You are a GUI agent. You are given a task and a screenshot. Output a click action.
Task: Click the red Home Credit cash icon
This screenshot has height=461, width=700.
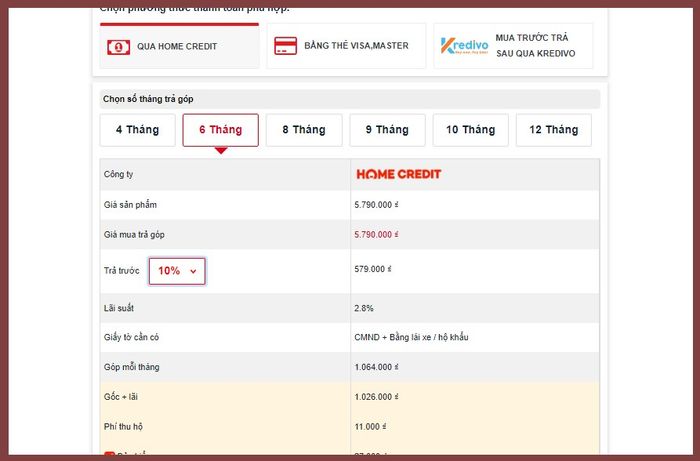[x=119, y=47]
